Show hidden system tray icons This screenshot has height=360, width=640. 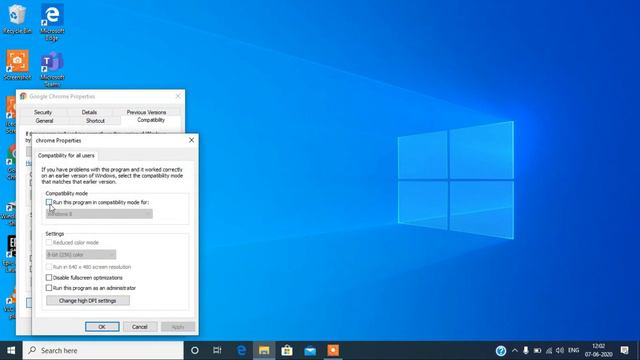tap(515, 351)
